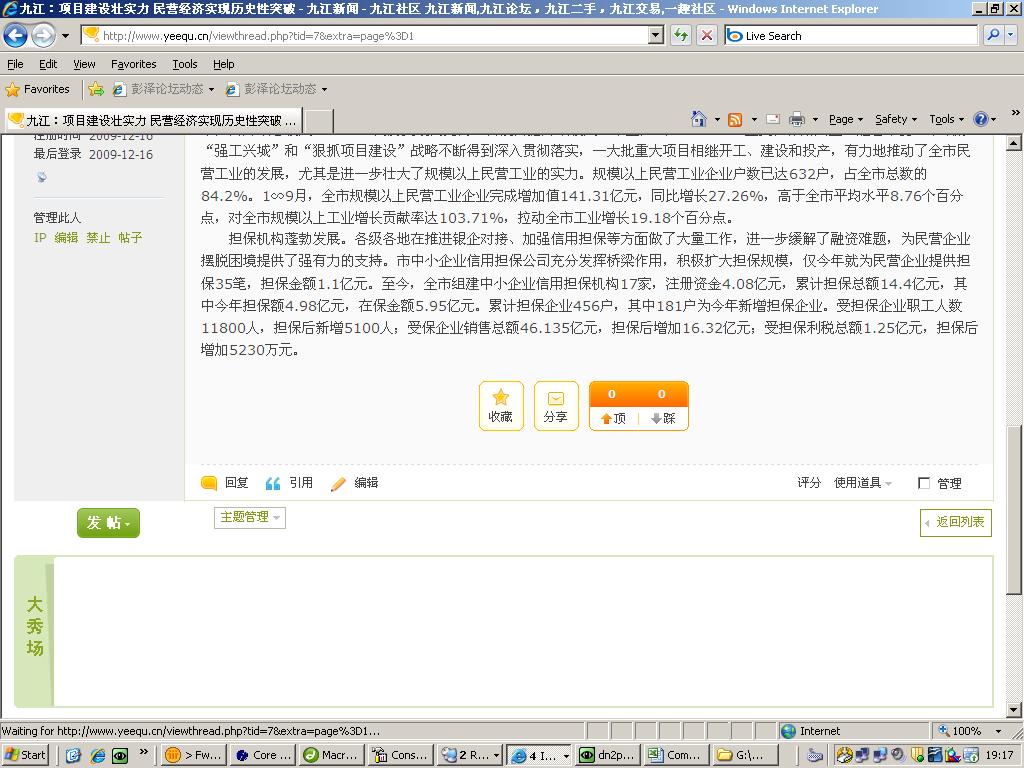This screenshot has height=768, width=1024.
Task: Click the 编辑 link under 管理此人
Action: (66, 238)
